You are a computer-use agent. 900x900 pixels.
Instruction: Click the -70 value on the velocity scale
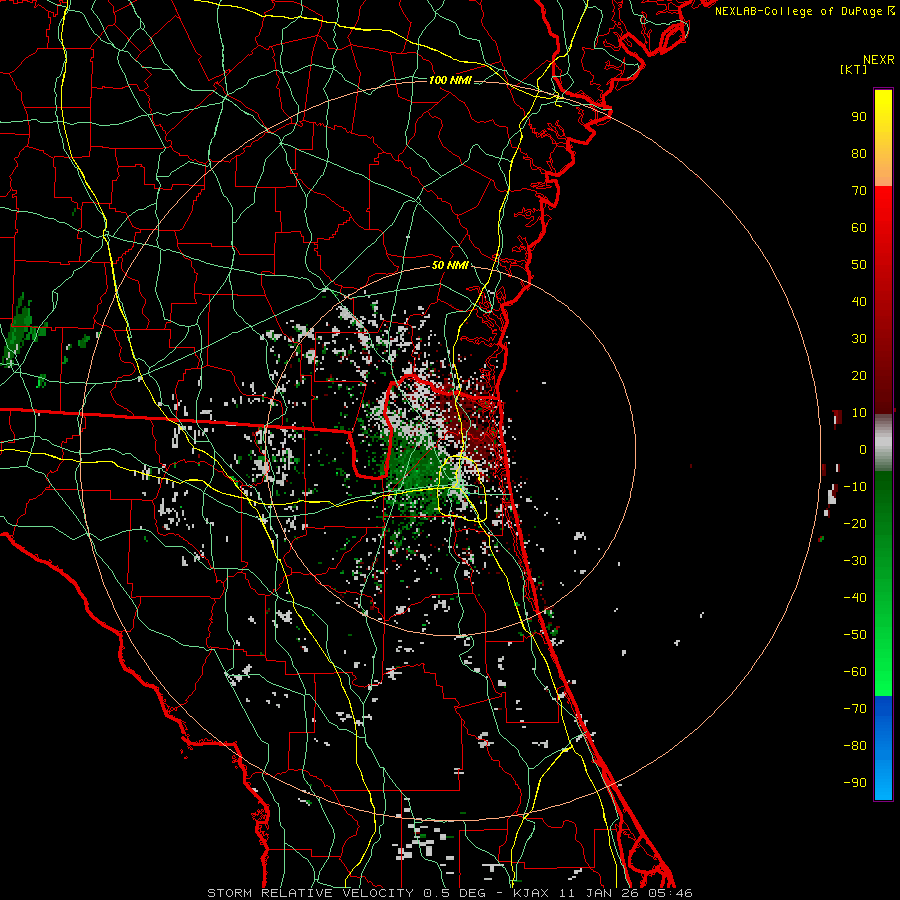tap(855, 709)
